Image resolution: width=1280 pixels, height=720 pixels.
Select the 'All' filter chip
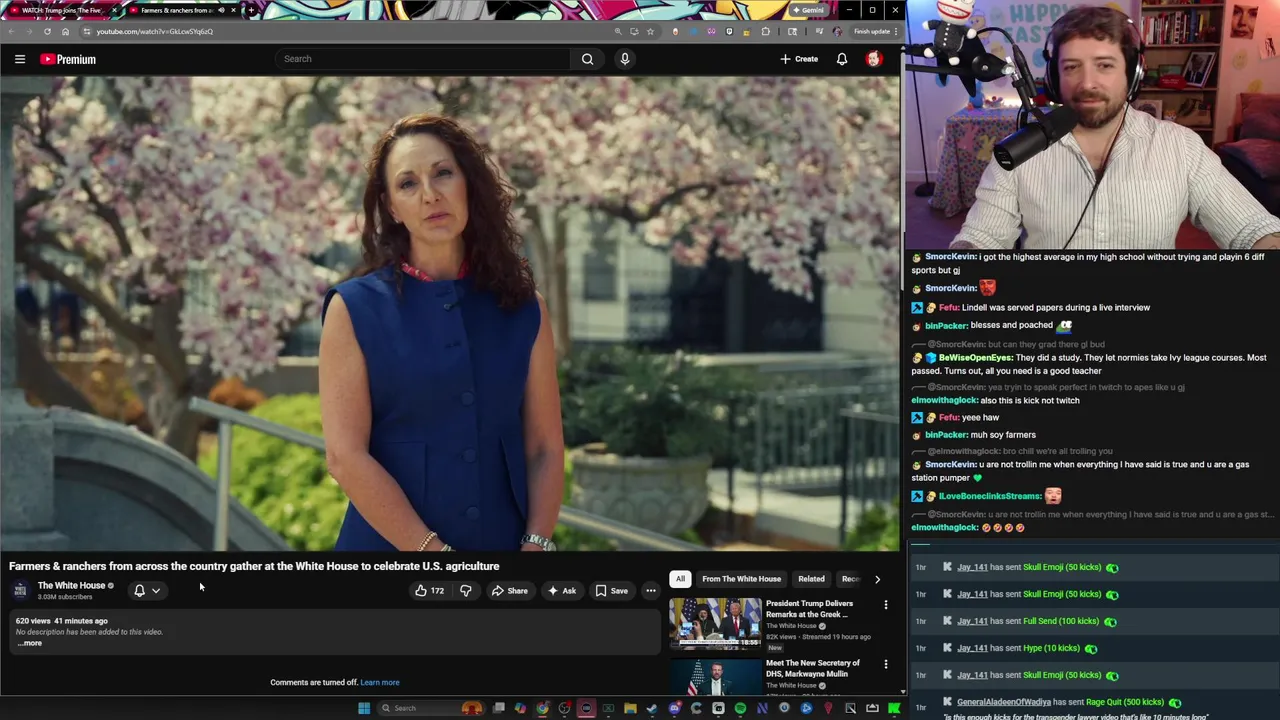pyautogui.click(x=680, y=579)
